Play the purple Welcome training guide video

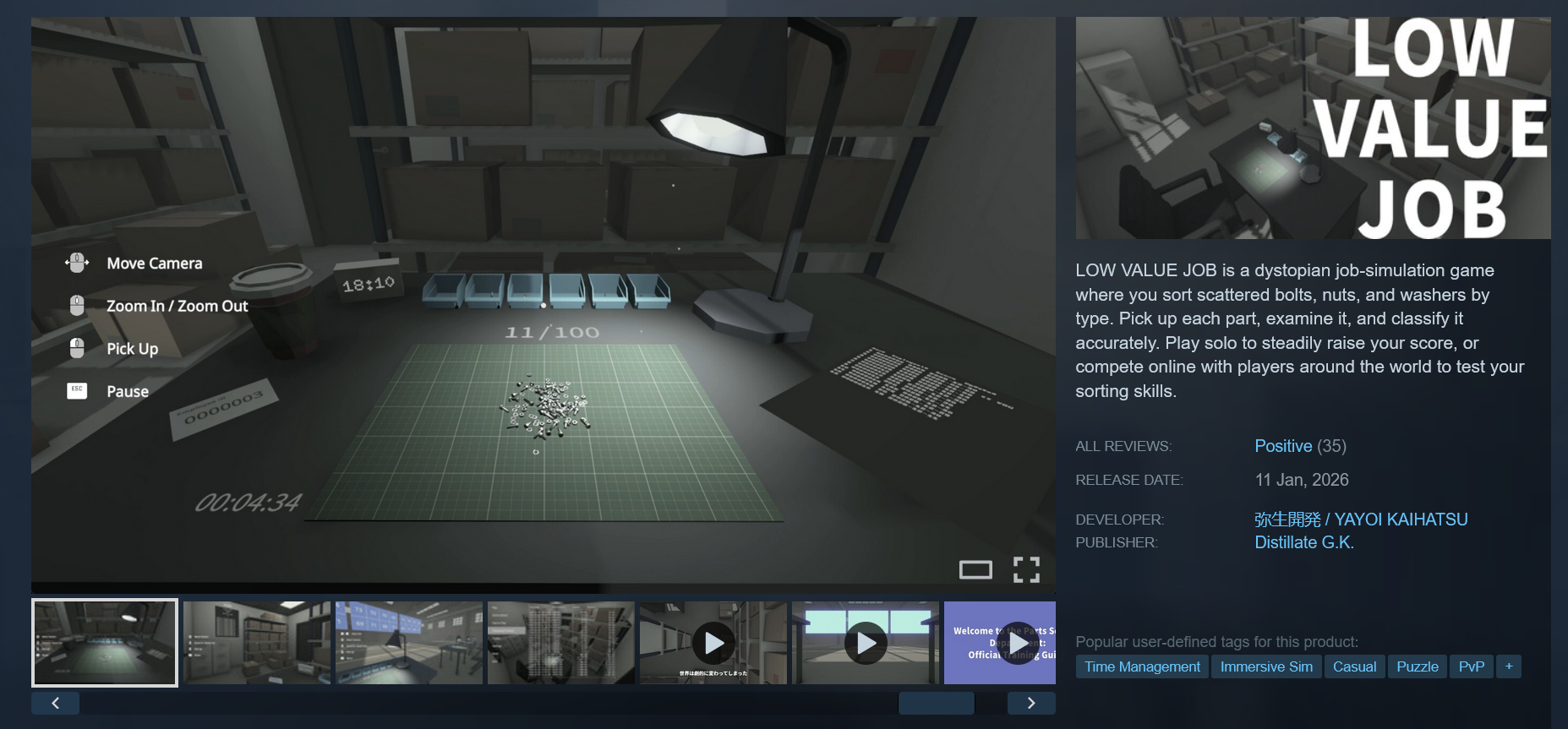1000,643
